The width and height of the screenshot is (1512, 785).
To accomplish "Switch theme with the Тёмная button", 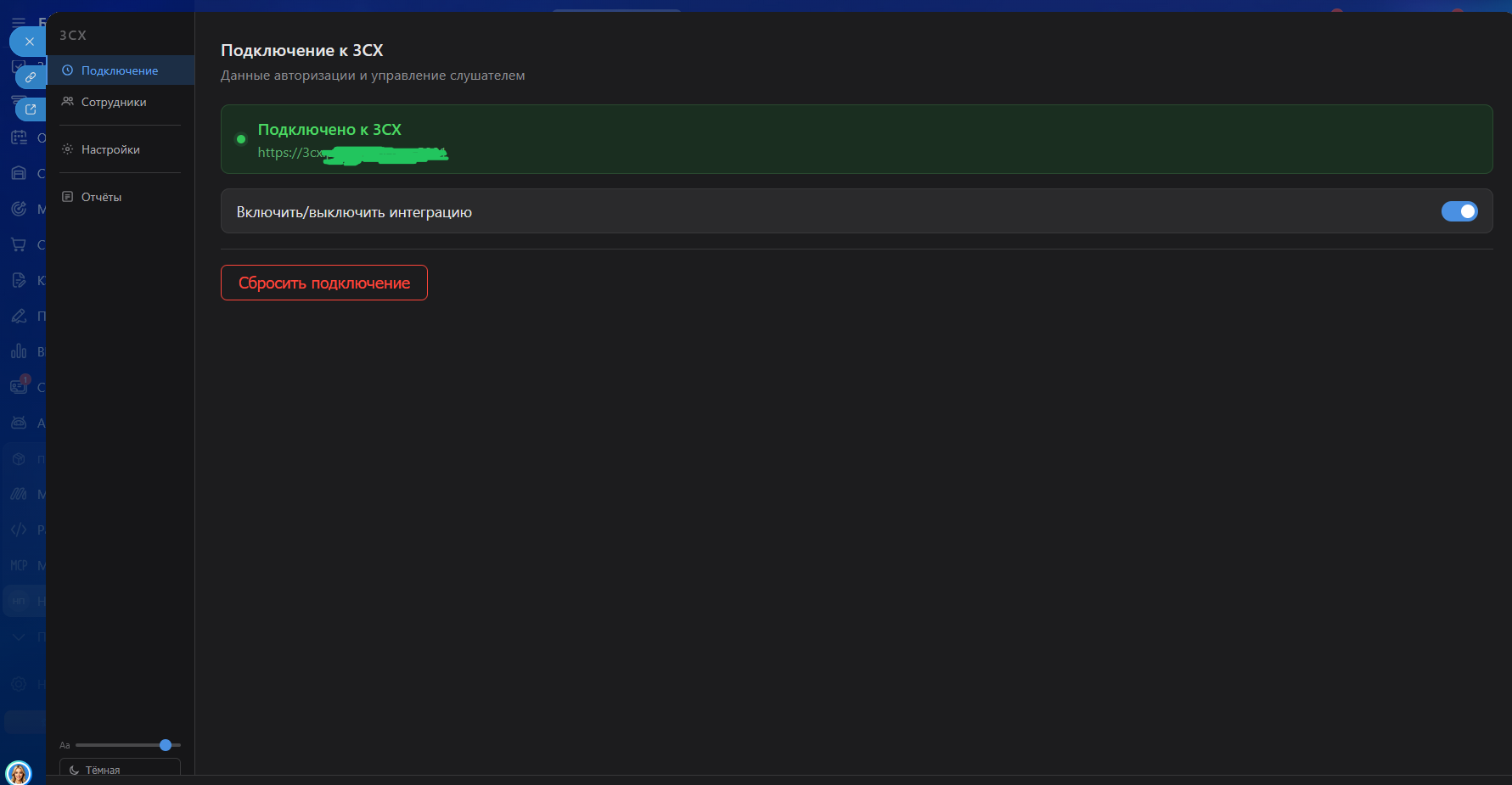I will click(x=120, y=769).
